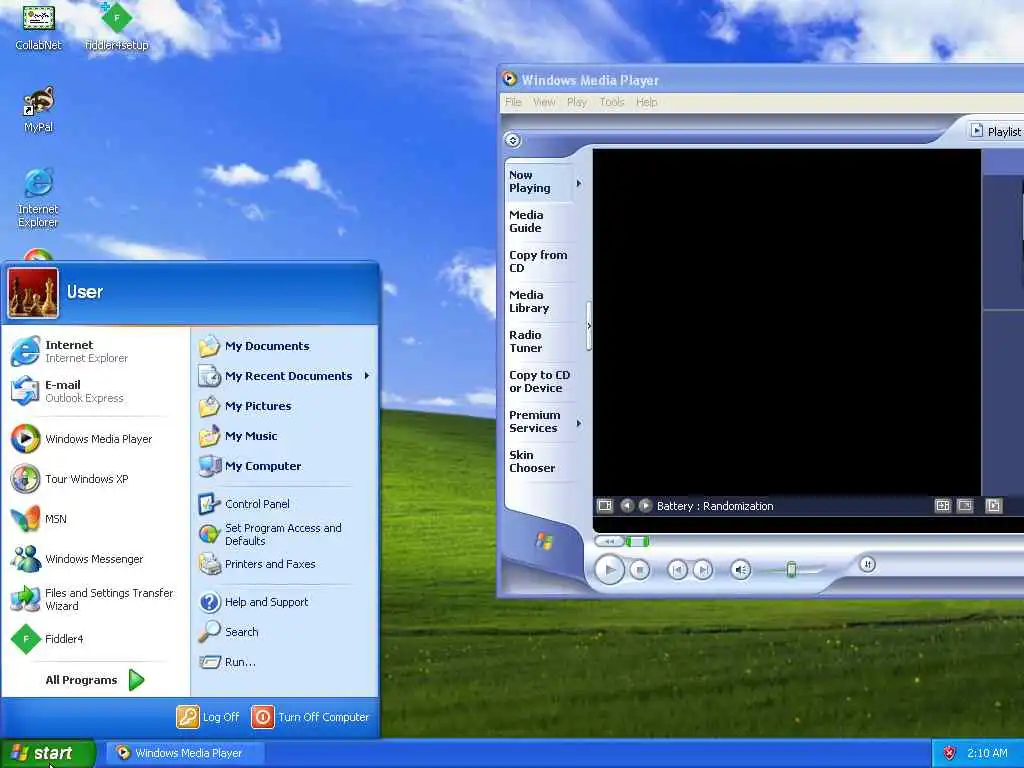Open the View menu in Media Player
The height and width of the screenshot is (768, 1024).
point(544,102)
